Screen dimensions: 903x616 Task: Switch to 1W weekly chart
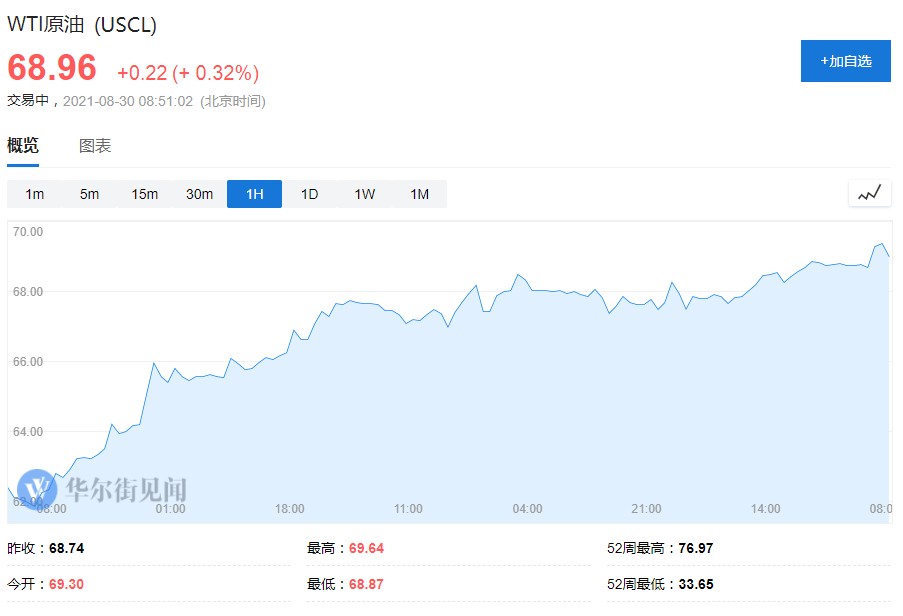[364, 194]
